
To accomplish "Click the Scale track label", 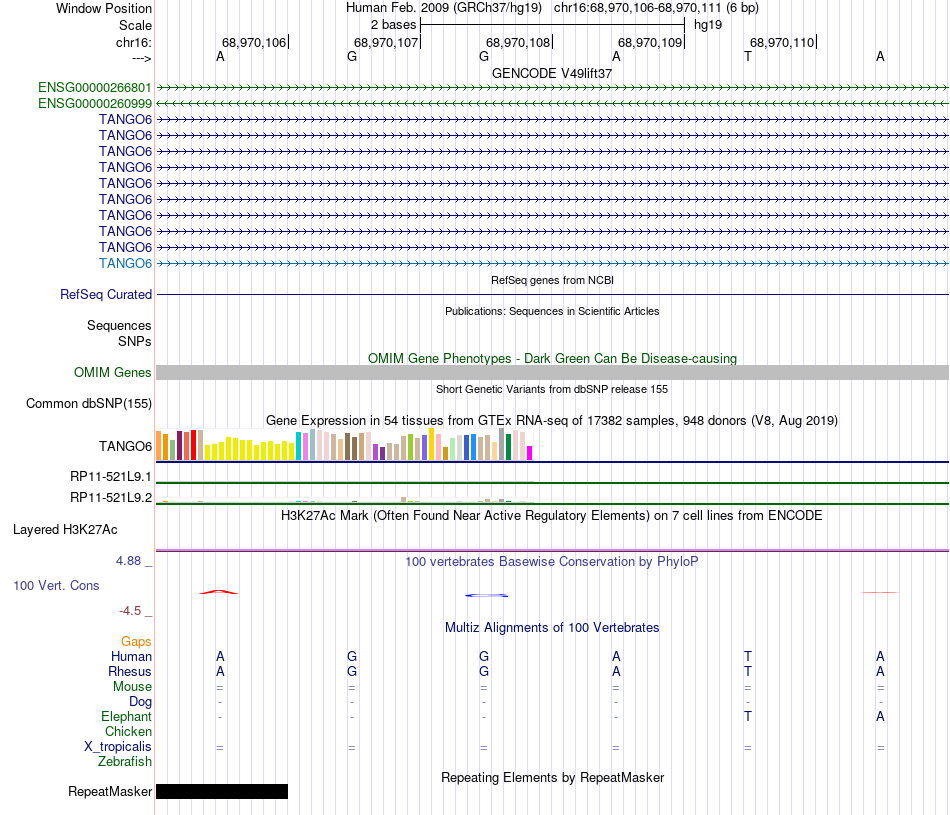I will click(x=135, y=25).
